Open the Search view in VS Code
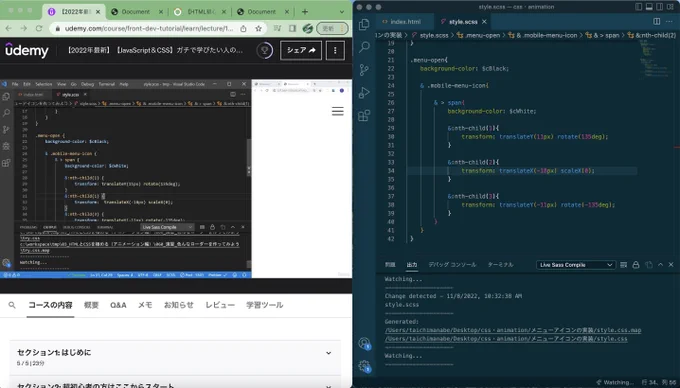The height and width of the screenshot is (388, 680). [x=364, y=47]
